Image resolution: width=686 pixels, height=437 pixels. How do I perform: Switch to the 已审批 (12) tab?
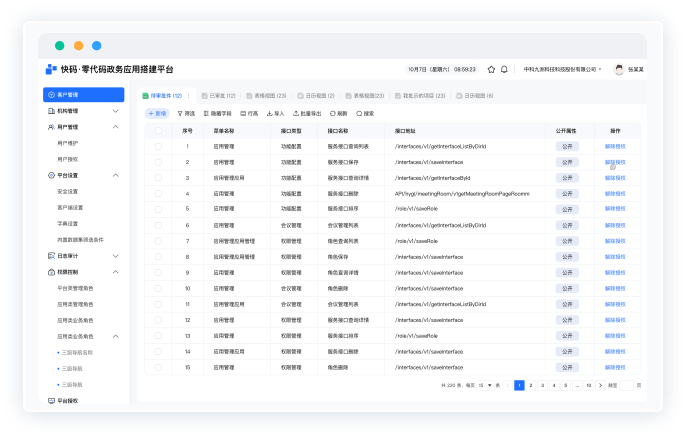click(219, 96)
